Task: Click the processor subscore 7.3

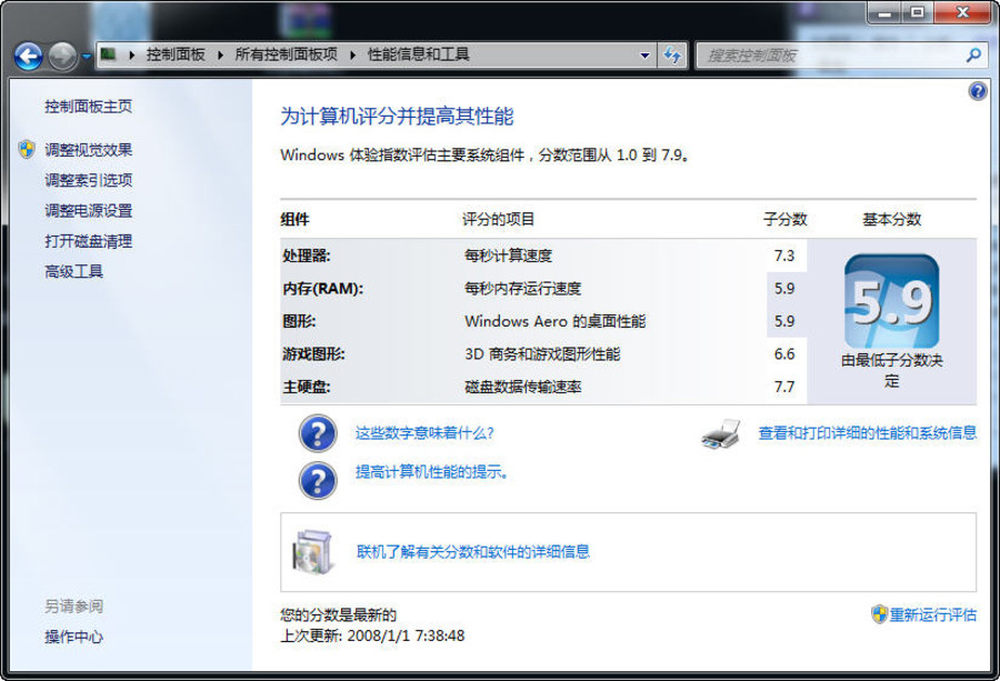Action: point(784,256)
